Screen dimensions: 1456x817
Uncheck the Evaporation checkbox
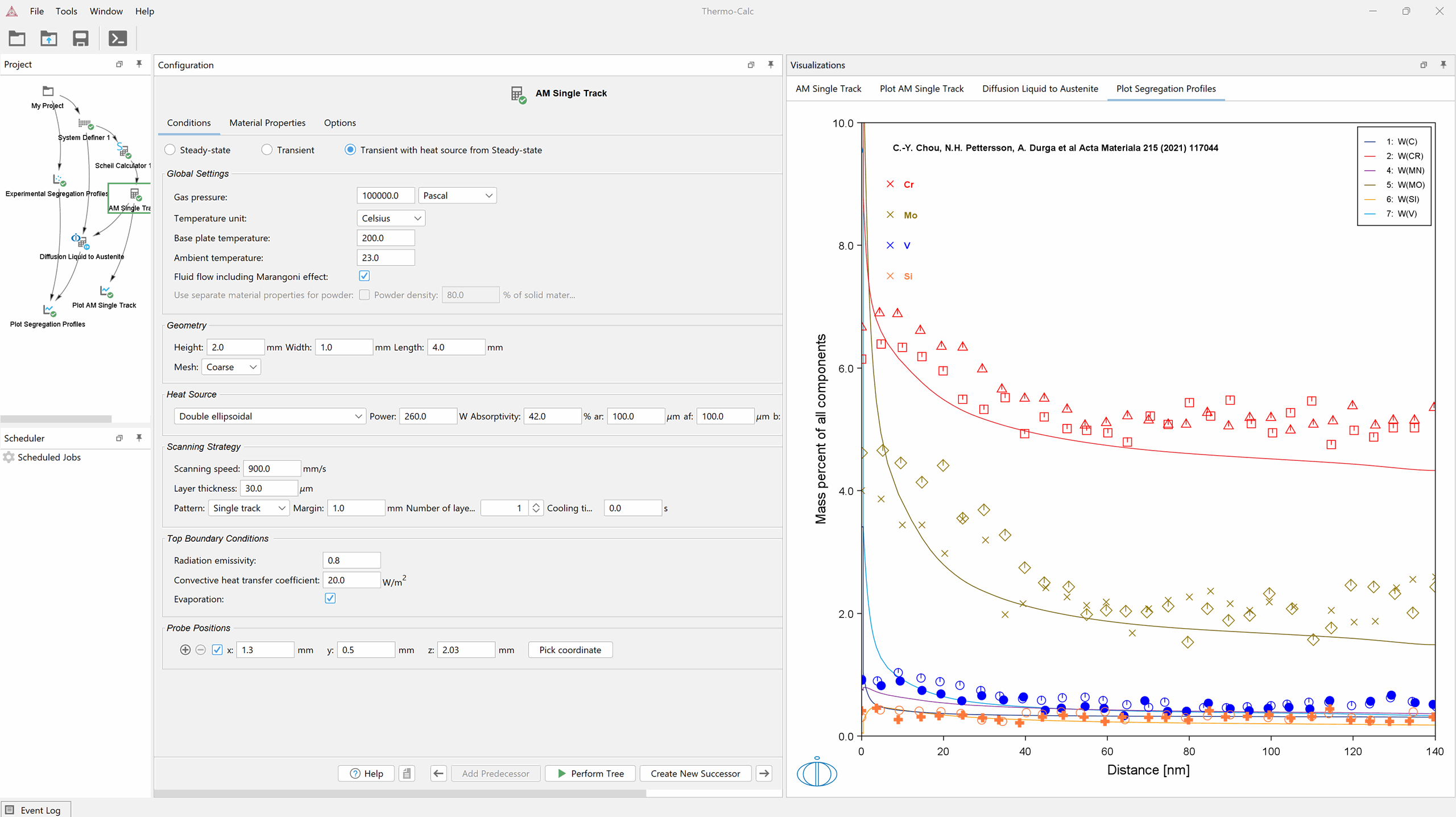point(330,599)
